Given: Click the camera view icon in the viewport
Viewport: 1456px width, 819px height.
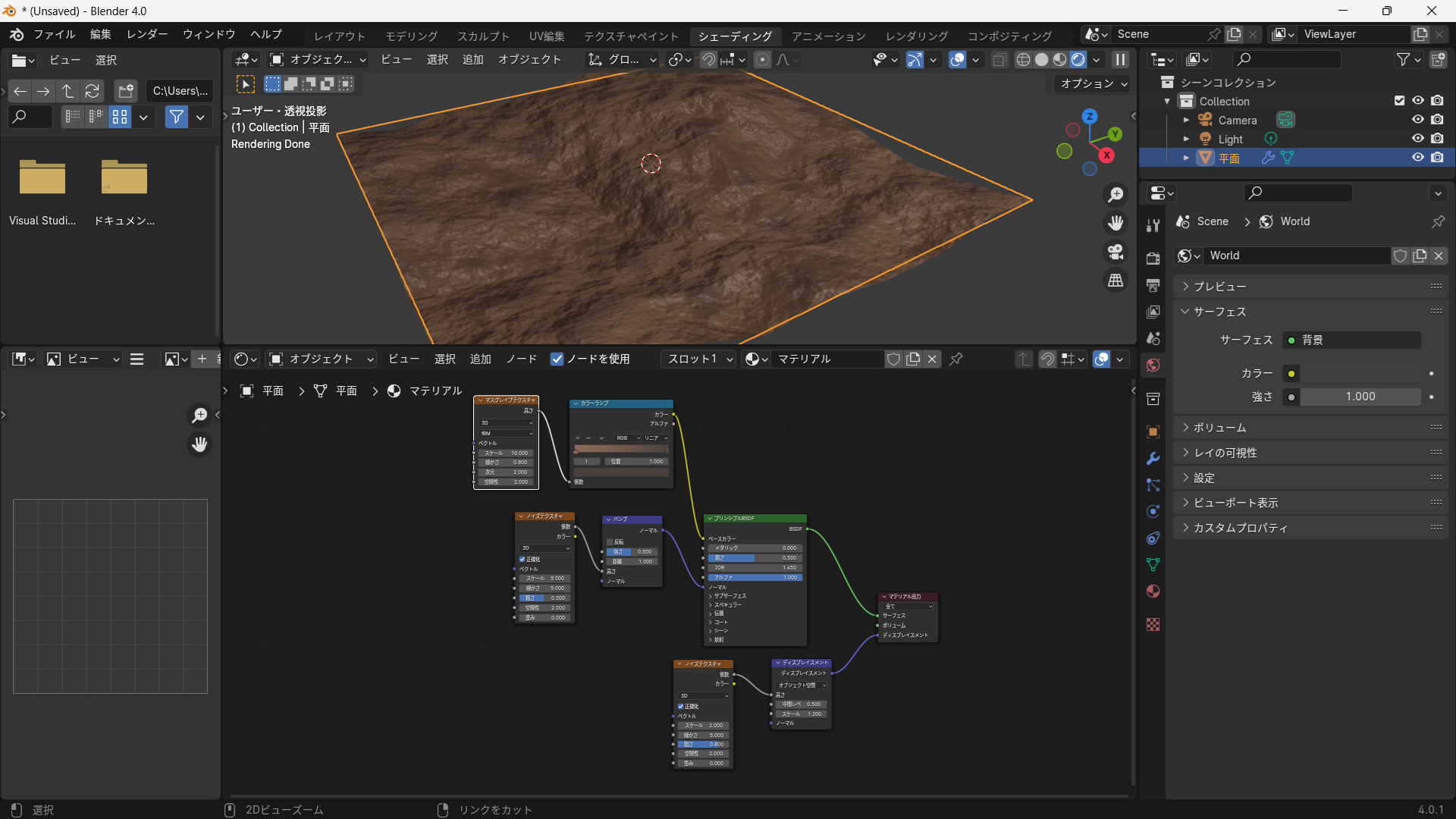Looking at the screenshot, I should tap(1116, 252).
